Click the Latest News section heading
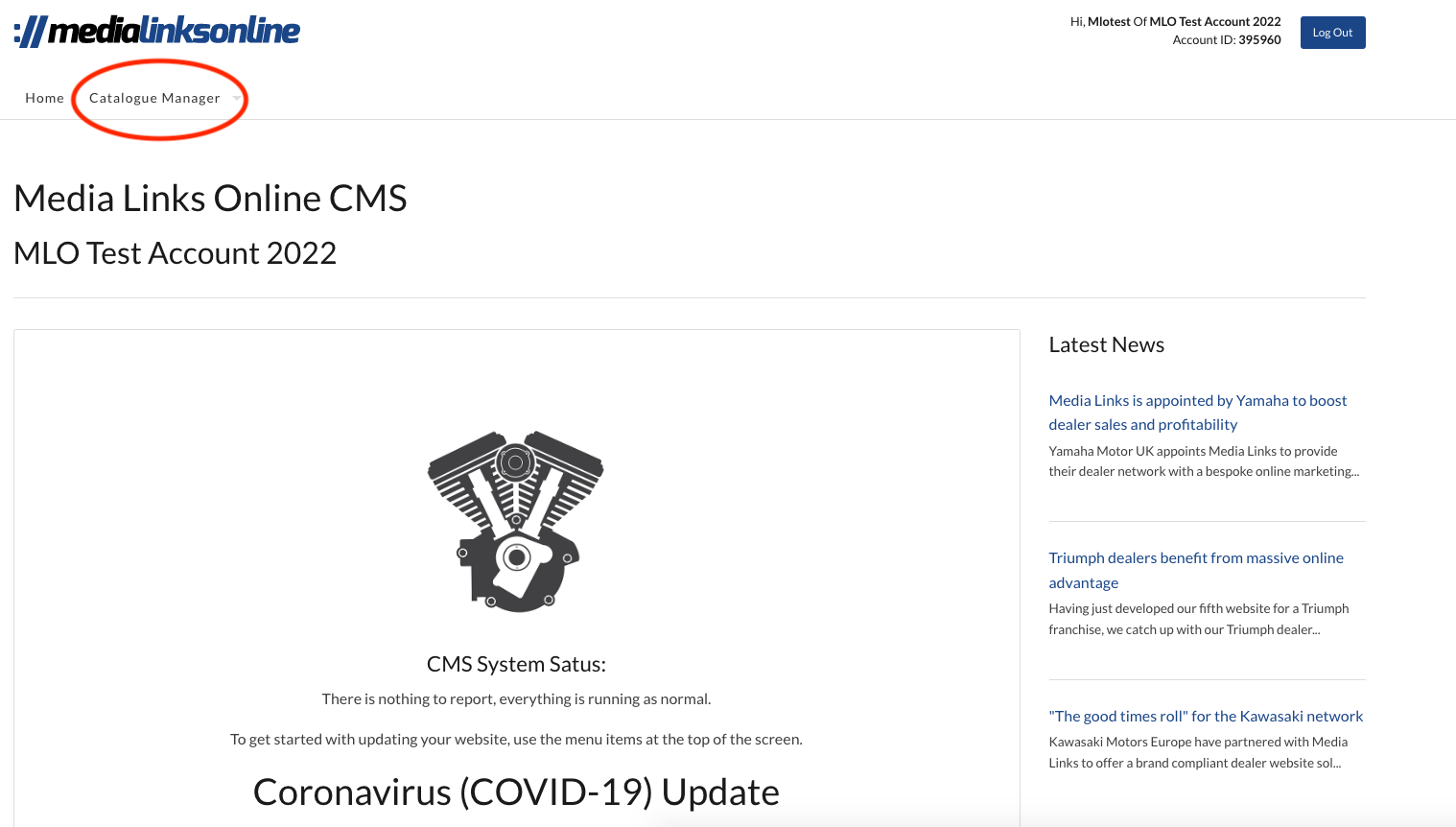Image resolution: width=1456 pixels, height=827 pixels. (1106, 343)
